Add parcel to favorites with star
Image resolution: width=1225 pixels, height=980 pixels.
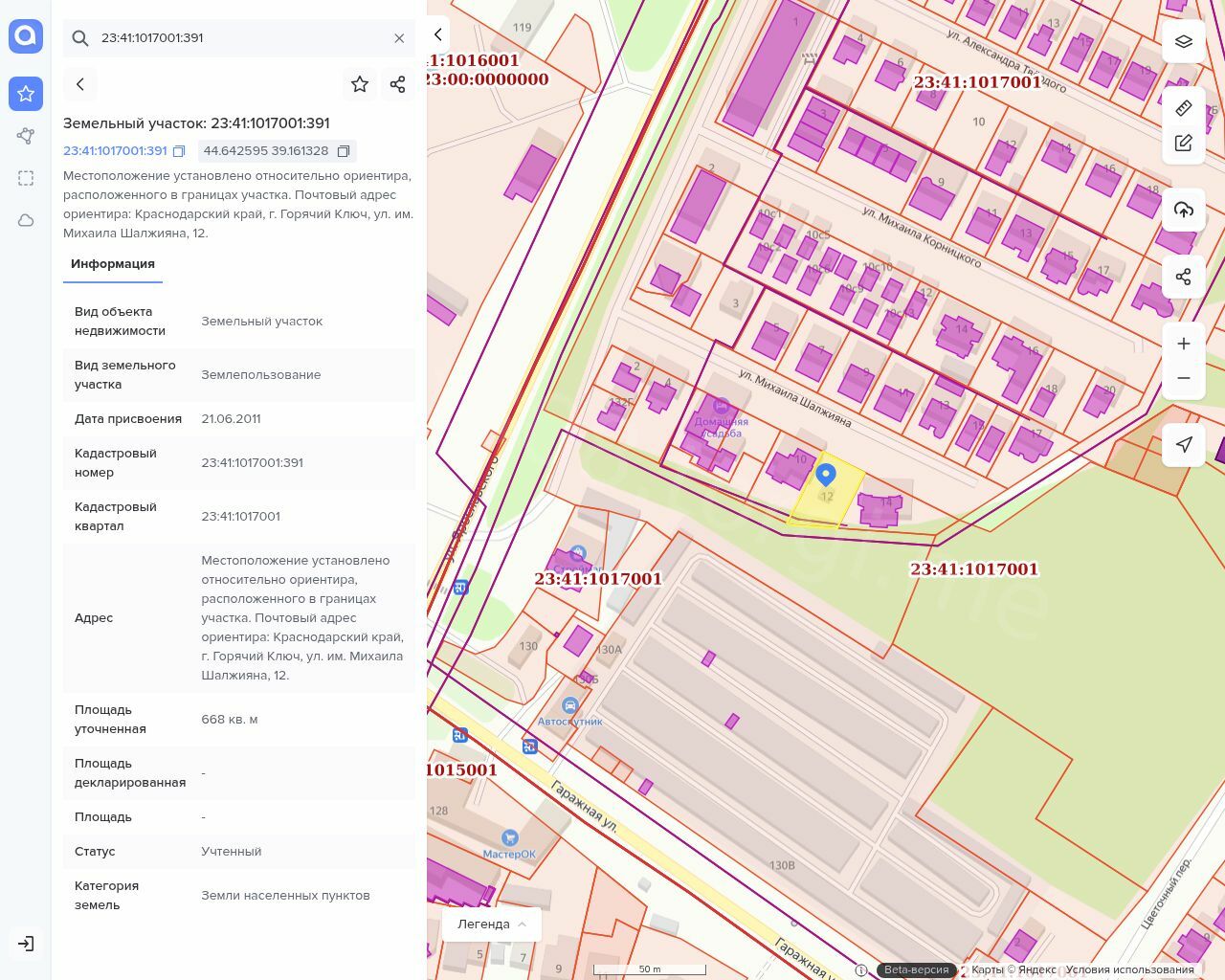coord(360,84)
